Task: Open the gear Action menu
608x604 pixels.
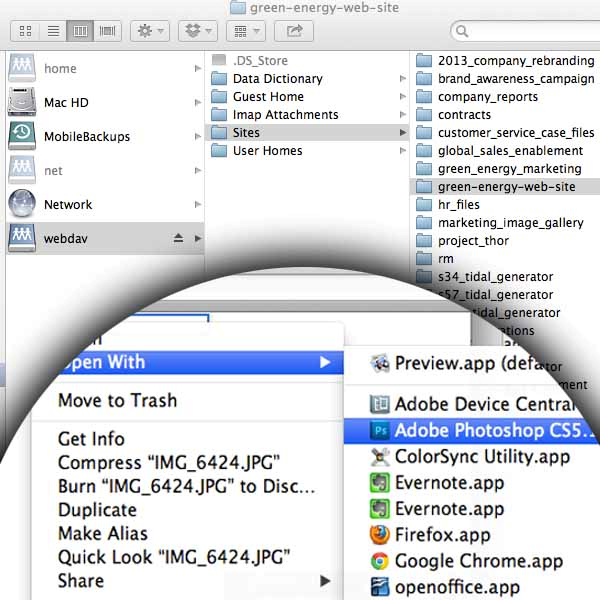Action: coord(150,31)
